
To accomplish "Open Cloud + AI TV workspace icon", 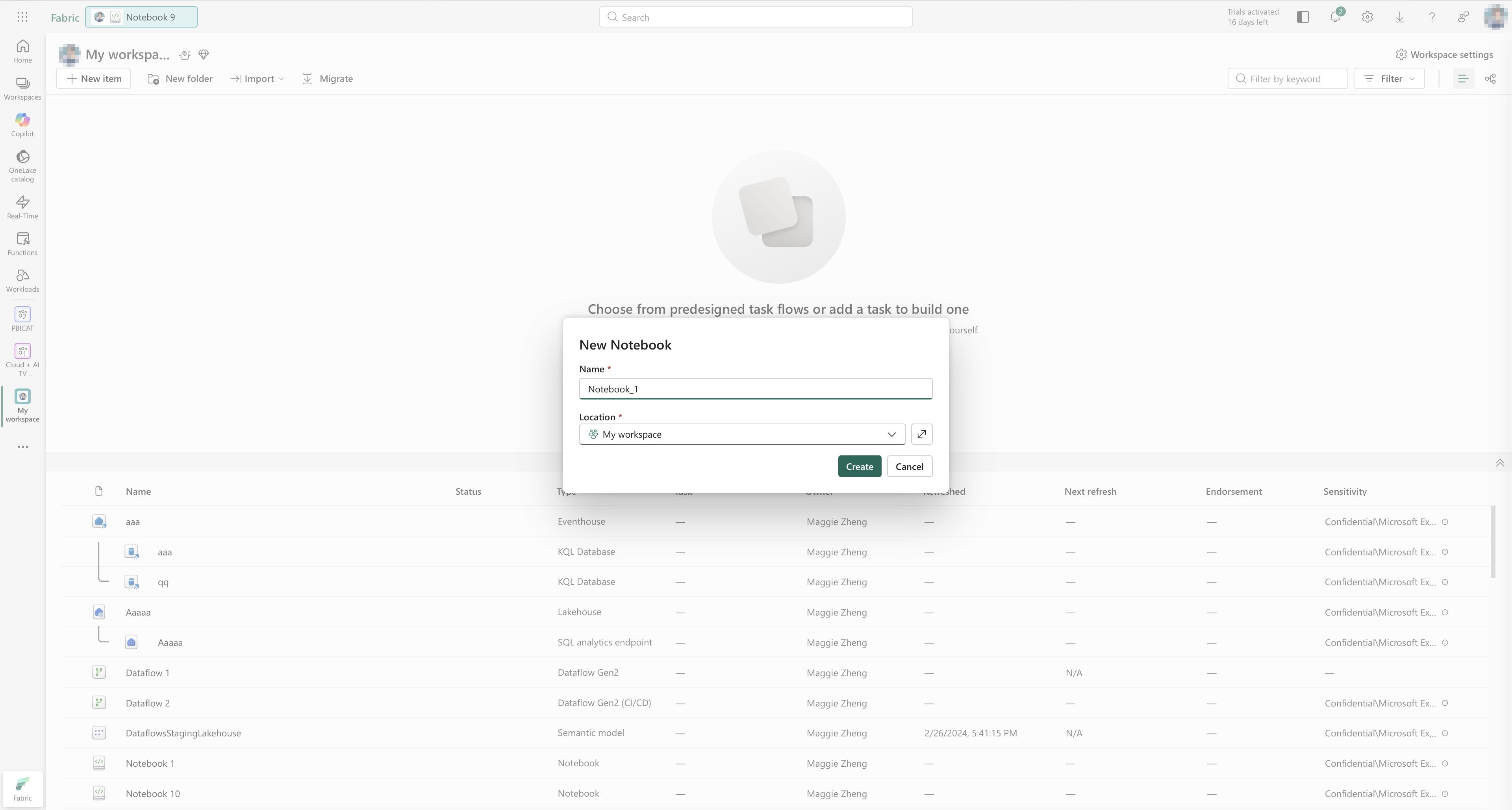I will coord(22,351).
